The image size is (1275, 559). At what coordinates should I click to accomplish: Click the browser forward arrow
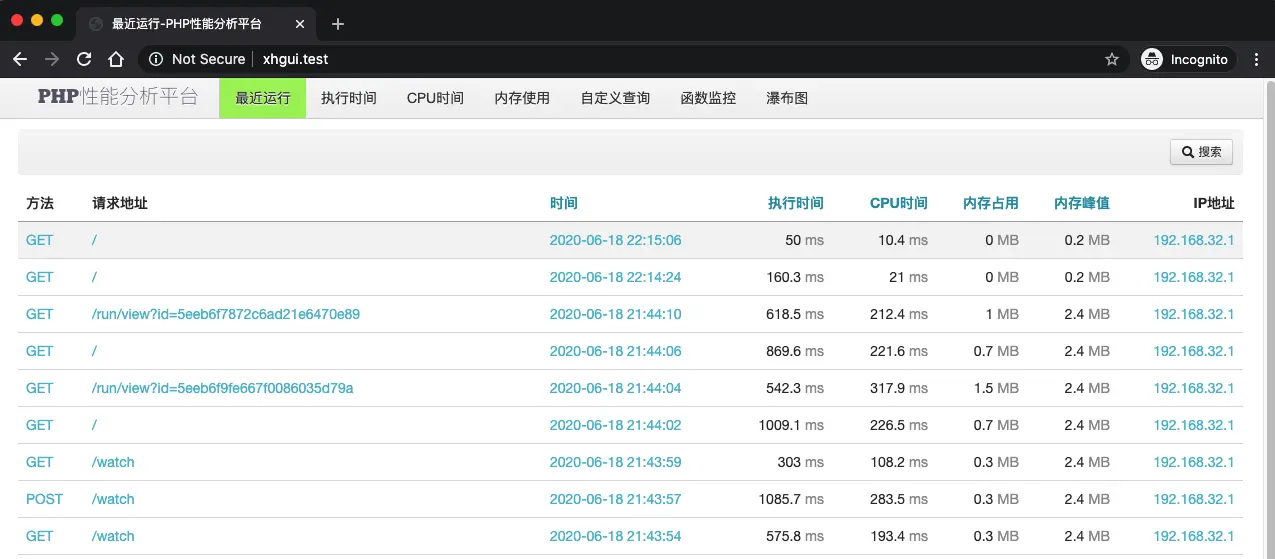click(52, 59)
